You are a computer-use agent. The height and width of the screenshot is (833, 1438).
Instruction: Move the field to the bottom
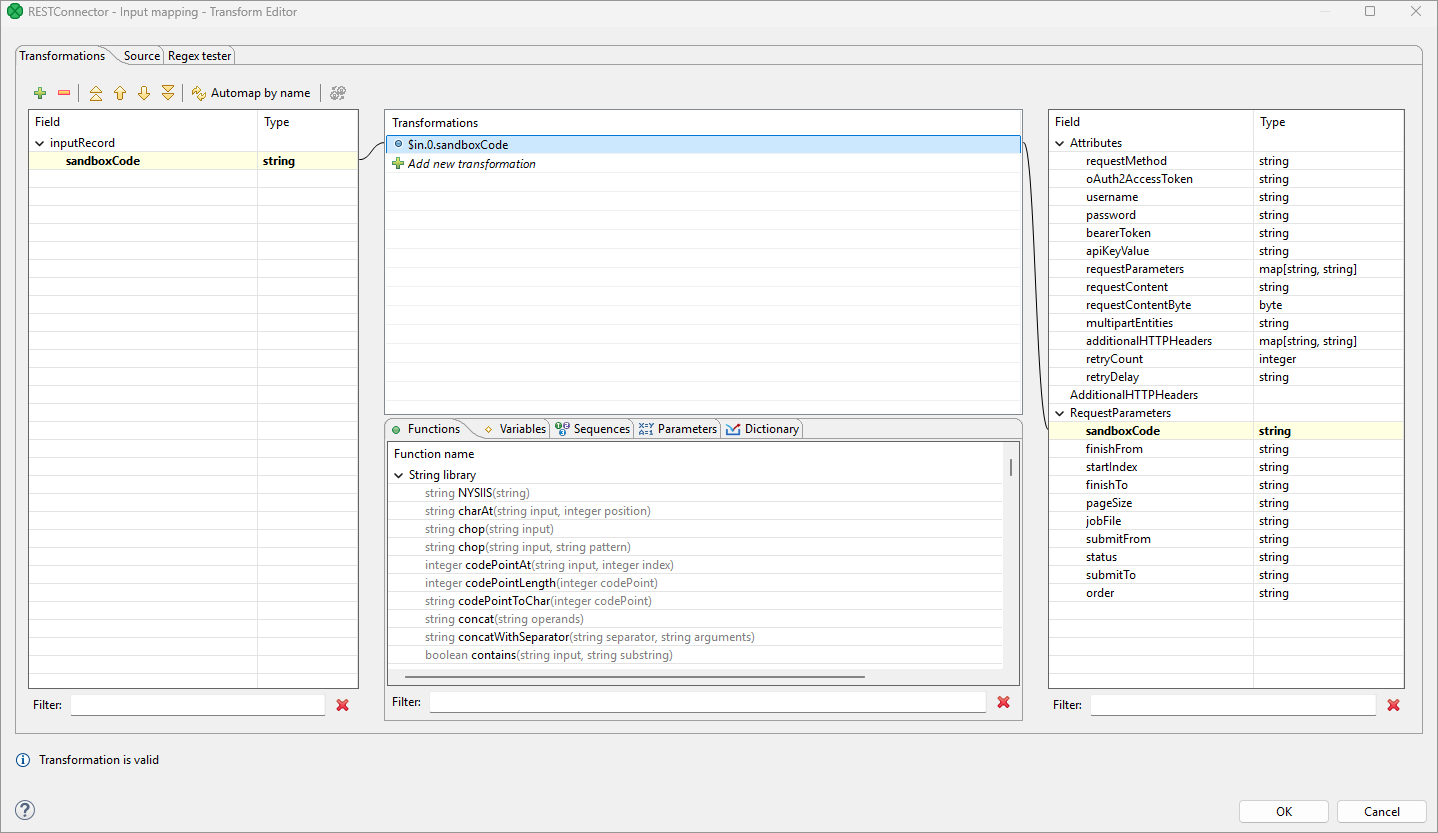tap(167, 92)
